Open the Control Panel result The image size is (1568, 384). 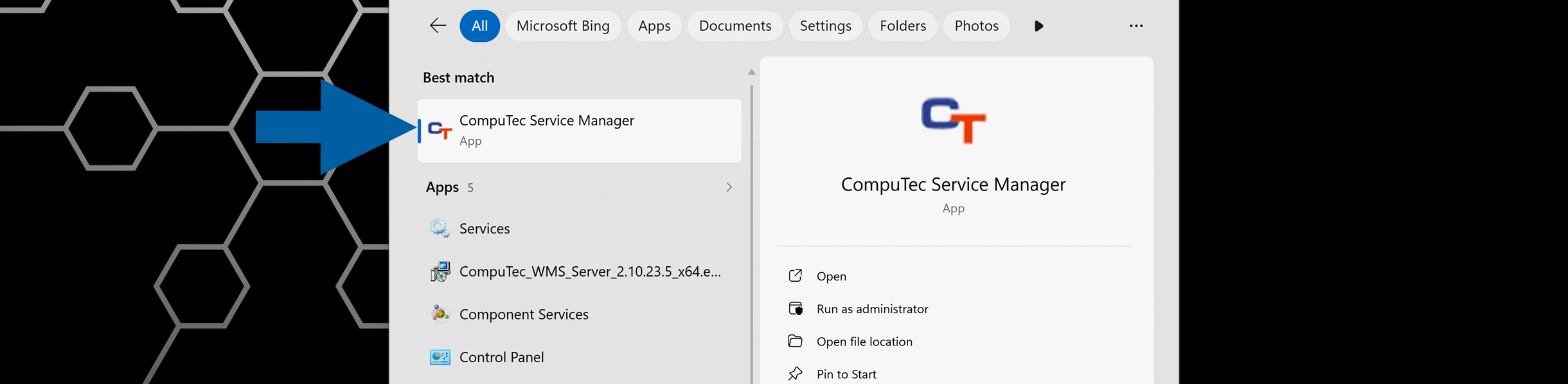[x=580, y=357]
